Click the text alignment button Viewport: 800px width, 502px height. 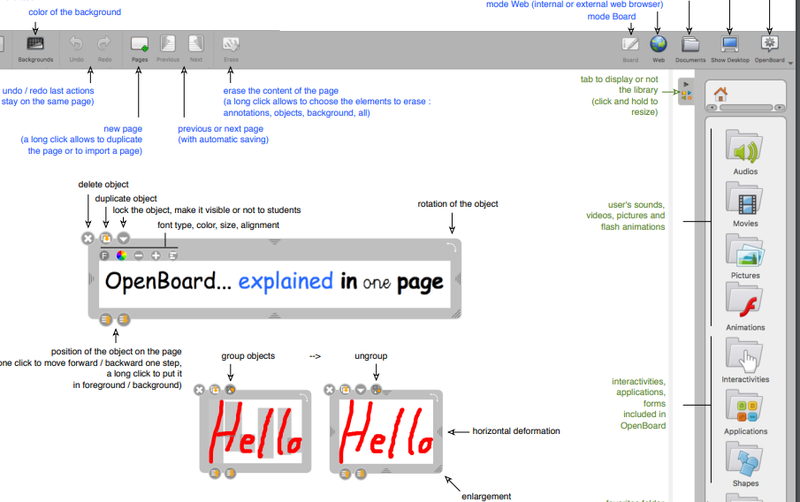(x=173, y=256)
